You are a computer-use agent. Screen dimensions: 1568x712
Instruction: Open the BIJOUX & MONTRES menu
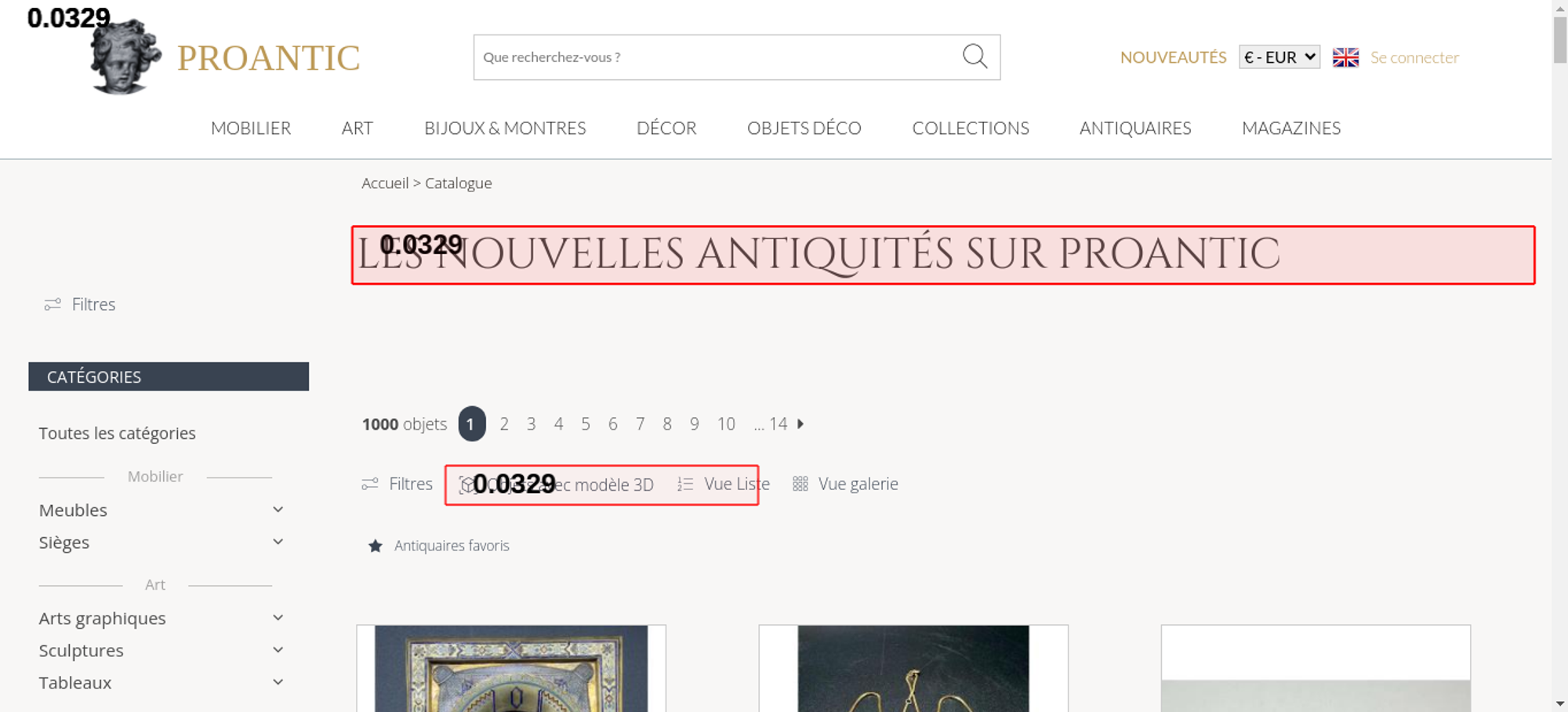505,128
